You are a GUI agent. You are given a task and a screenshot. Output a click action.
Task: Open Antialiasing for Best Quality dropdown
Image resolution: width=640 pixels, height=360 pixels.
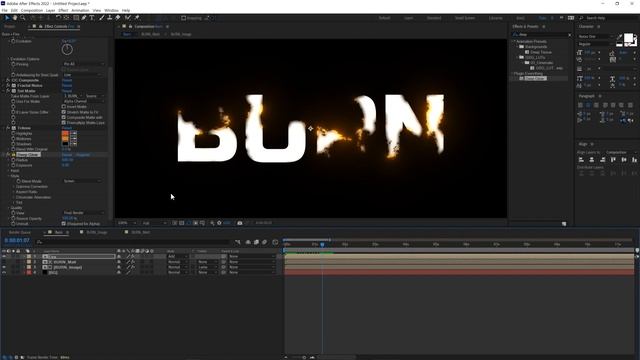[x=82, y=75]
